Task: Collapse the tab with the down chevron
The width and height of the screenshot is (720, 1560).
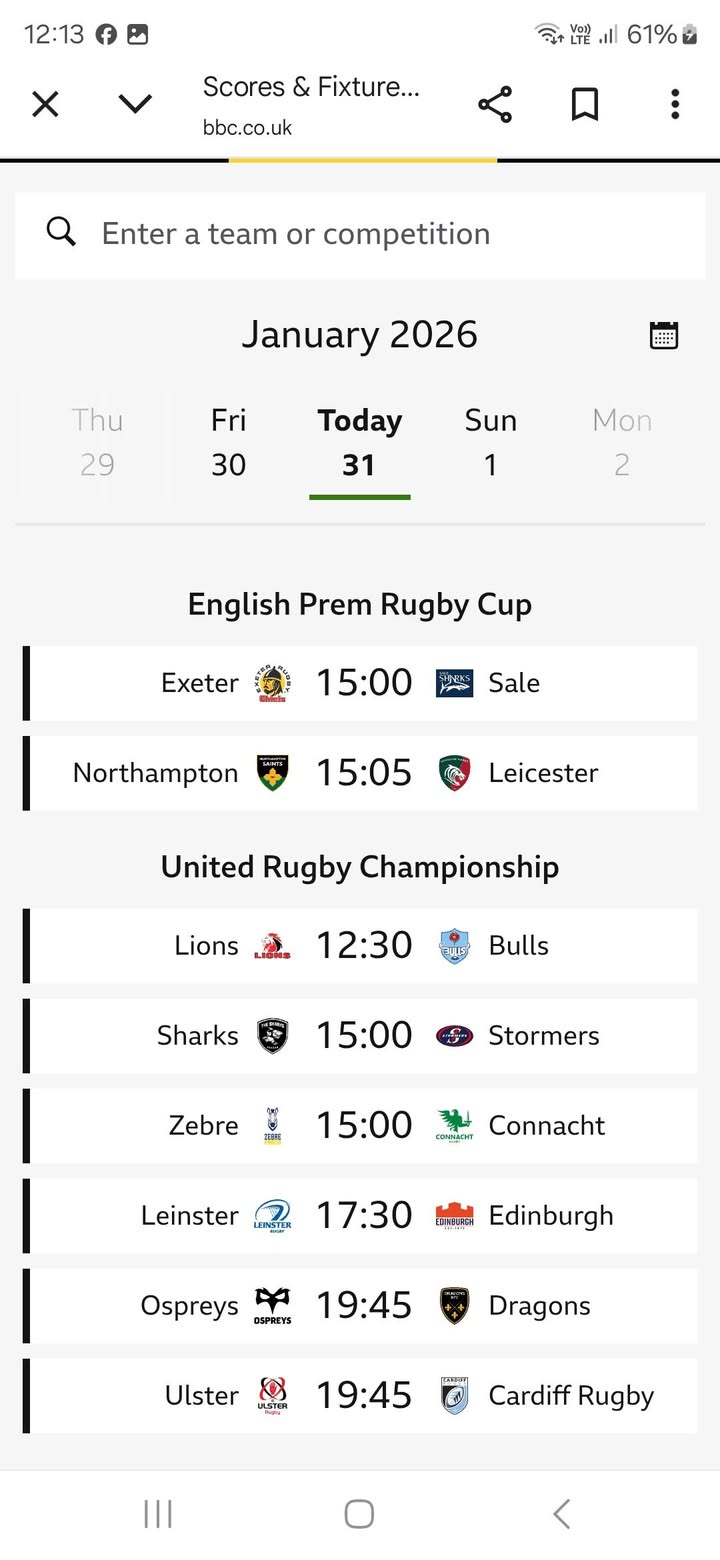Action: [x=135, y=104]
